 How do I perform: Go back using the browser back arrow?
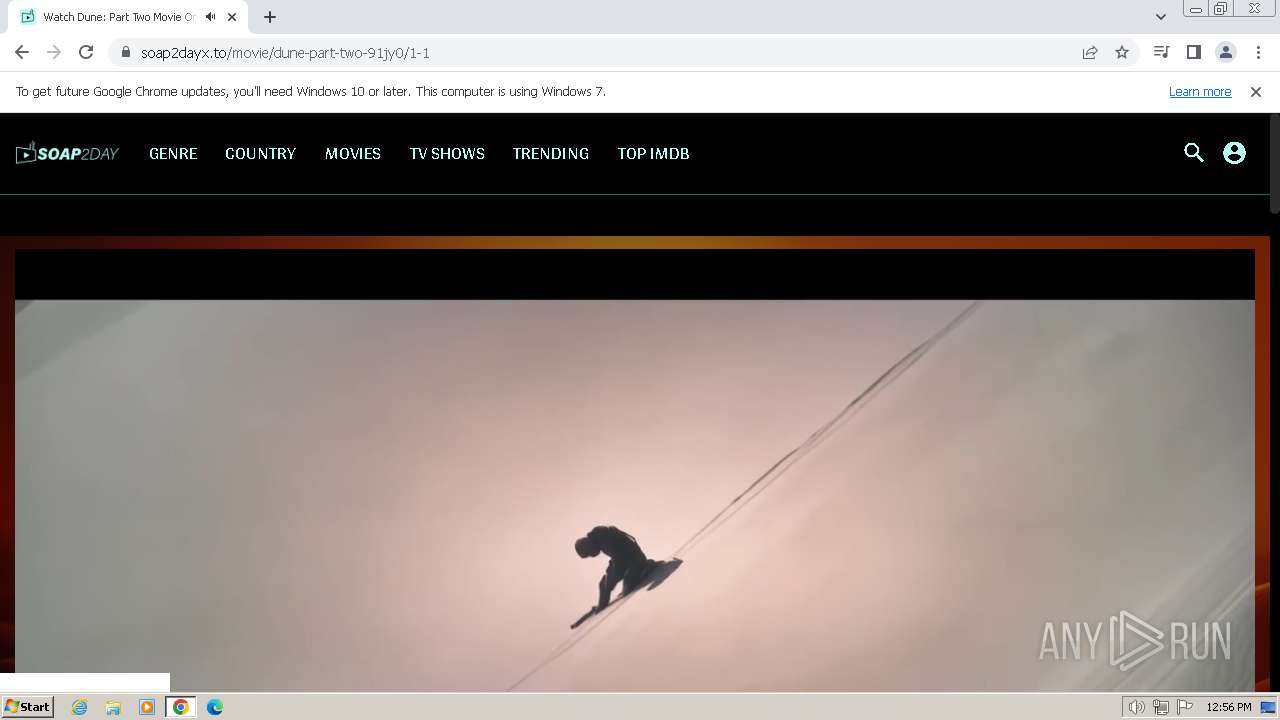[x=22, y=52]
